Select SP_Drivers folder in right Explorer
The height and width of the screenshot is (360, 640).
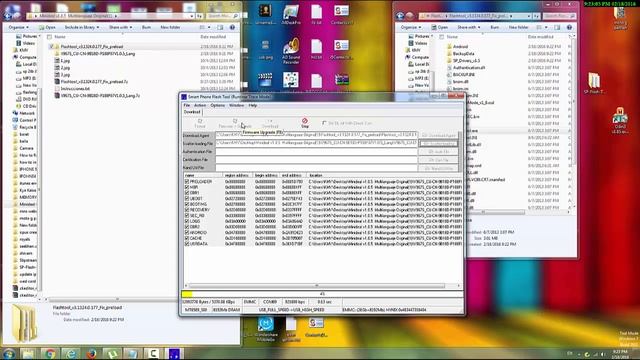(466, 60)
